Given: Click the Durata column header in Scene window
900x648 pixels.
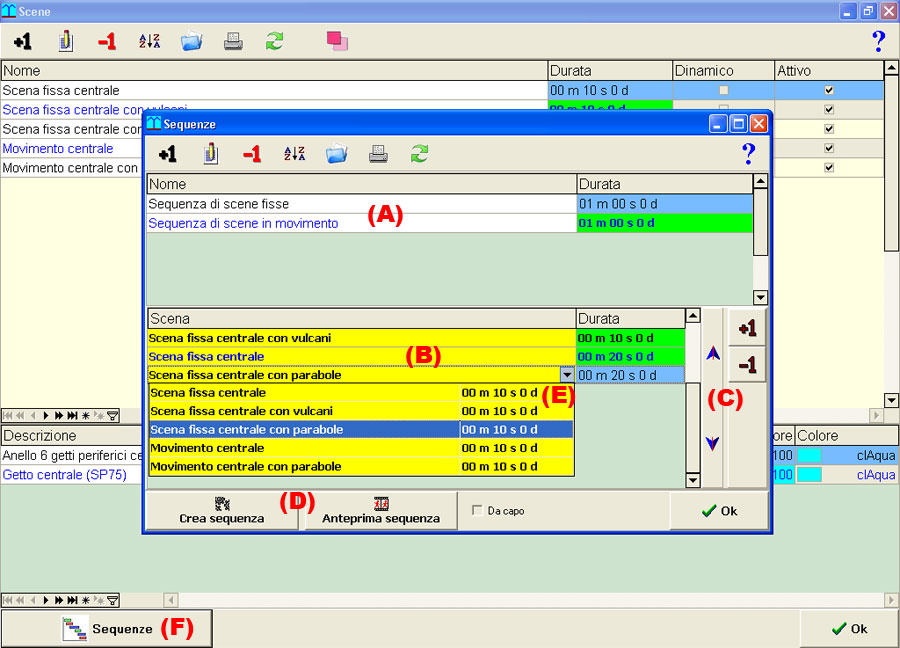Looking at the screenshot, I should coord(610,71).
